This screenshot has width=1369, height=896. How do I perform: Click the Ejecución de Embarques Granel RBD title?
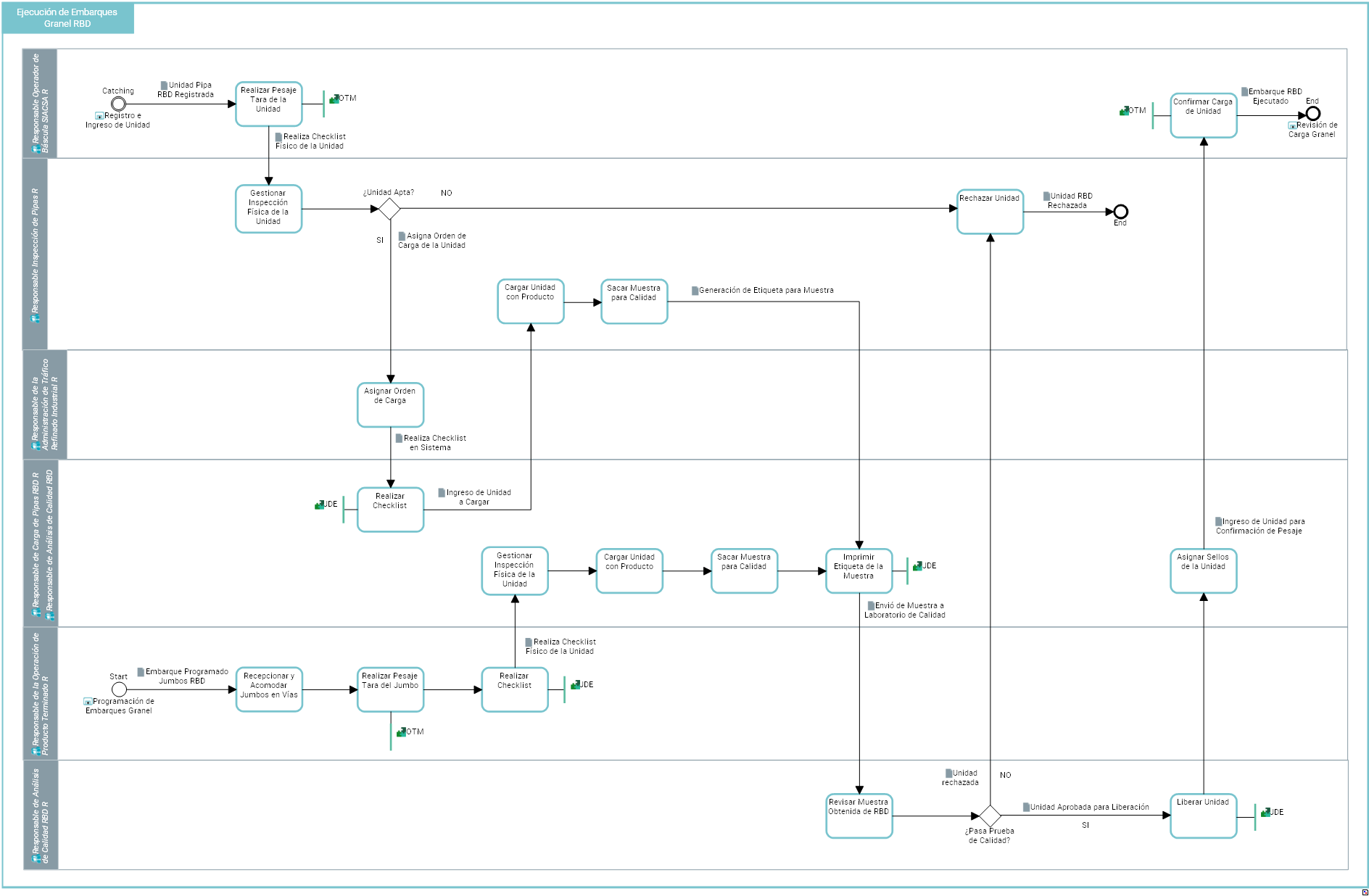tap(67, 18)
